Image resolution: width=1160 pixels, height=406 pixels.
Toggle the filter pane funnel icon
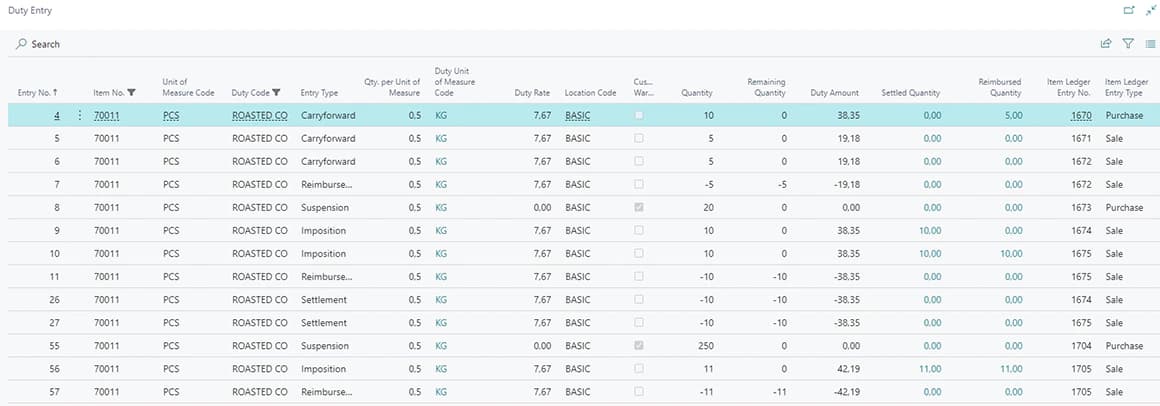tap(1128, 44)
